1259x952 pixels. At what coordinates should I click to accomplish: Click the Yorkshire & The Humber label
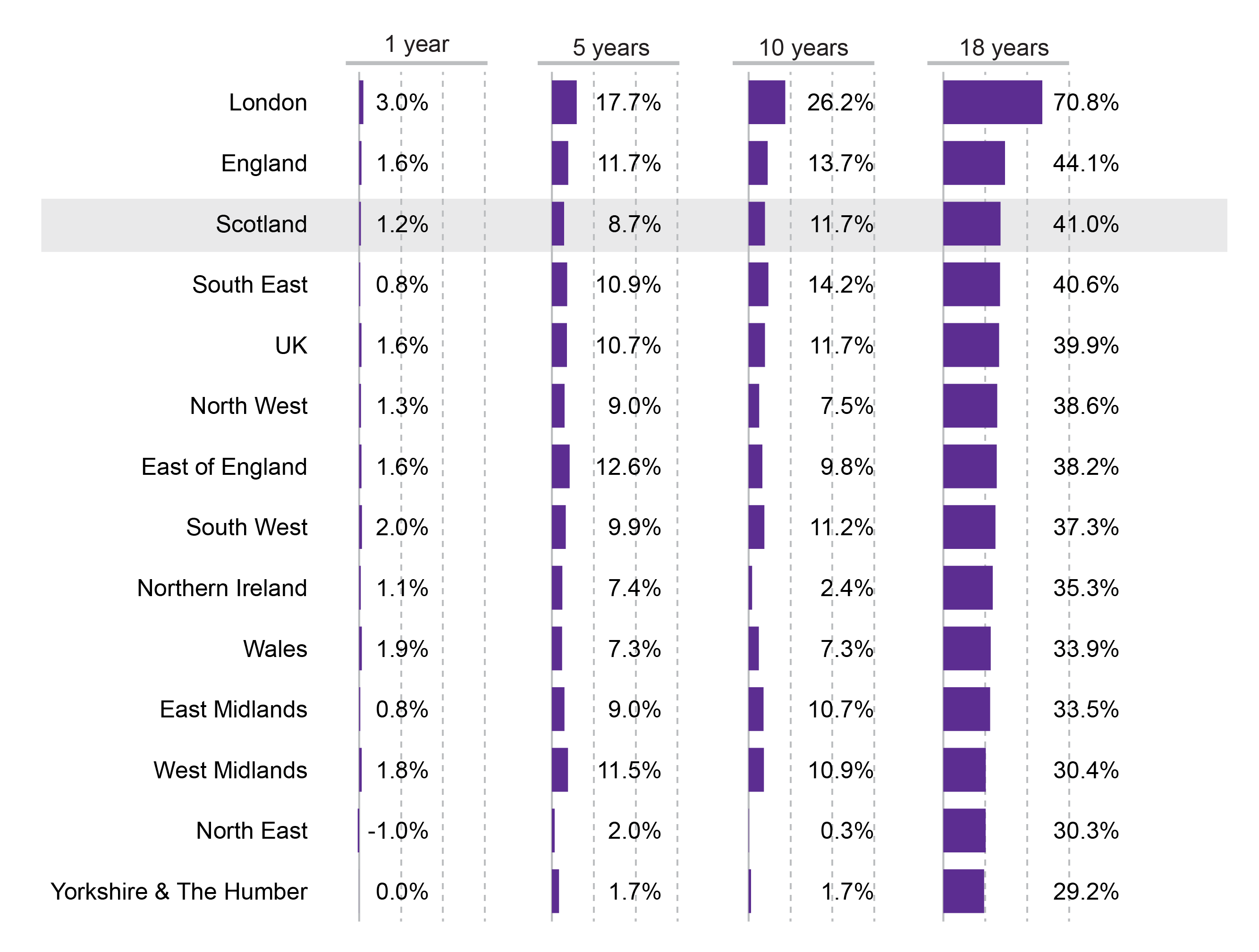pyautogui.click(x=179, y=892)
